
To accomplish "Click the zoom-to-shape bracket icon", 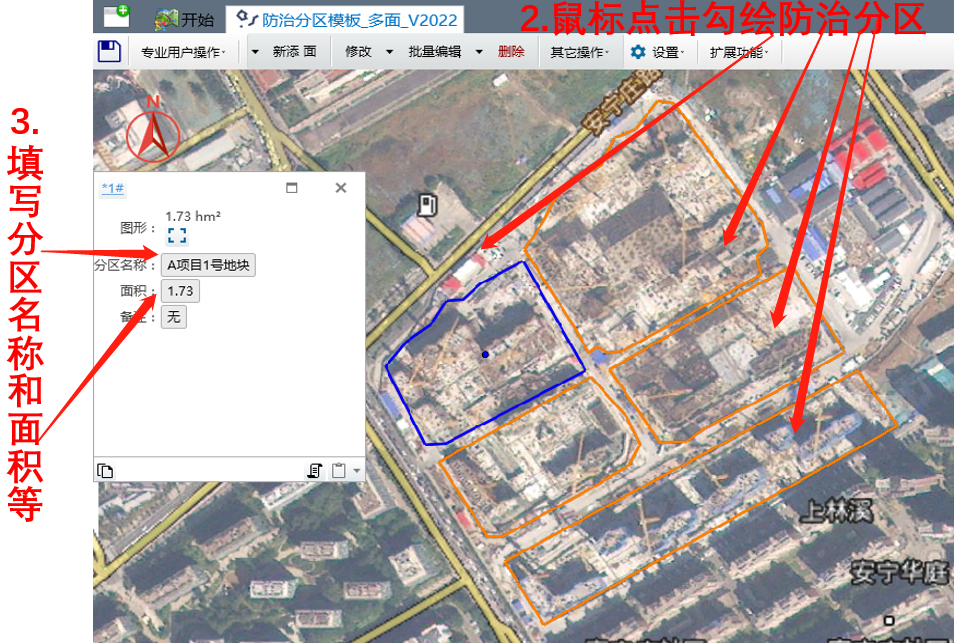I will [x=177, y=235].
